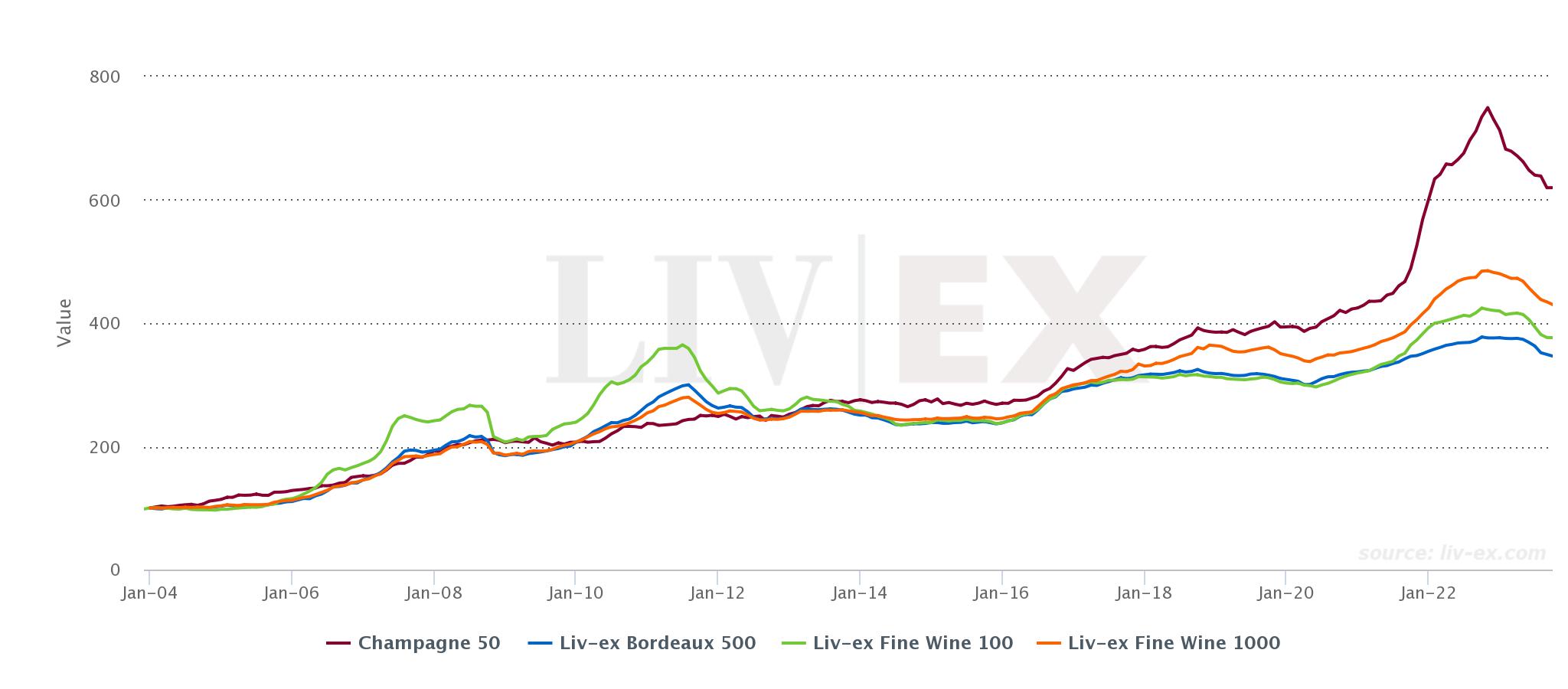
Task: Click the Jan-12 x-axis label
Action: 717,593
